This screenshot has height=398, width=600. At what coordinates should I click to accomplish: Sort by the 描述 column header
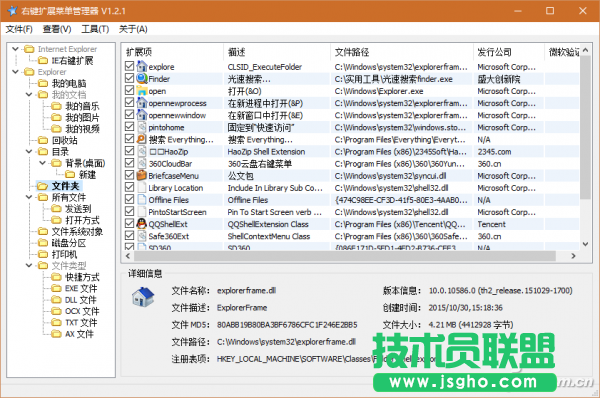tap(277, 52)
